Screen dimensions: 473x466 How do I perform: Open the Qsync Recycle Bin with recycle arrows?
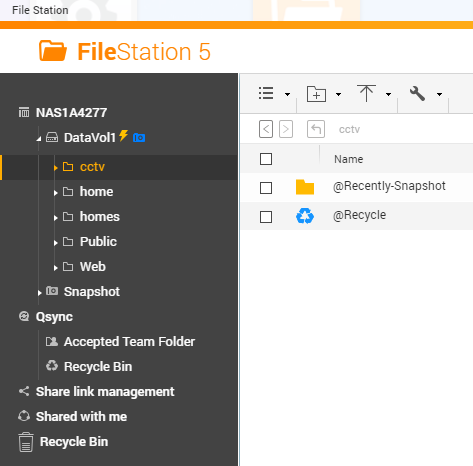click(x=98, y=367)
